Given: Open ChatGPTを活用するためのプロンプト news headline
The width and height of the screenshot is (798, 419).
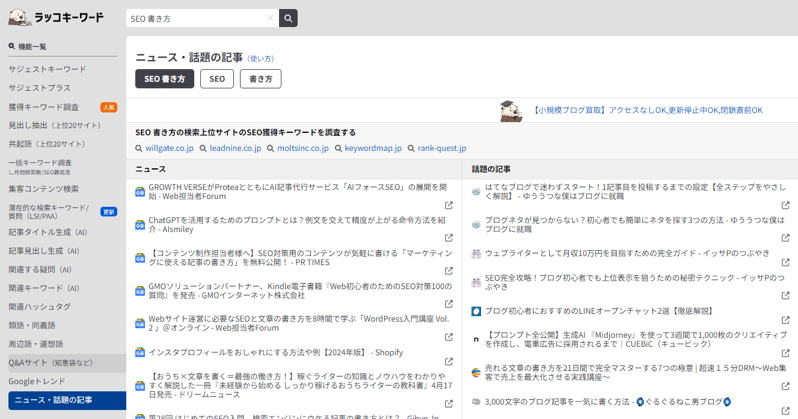Looking at the screenshot, I should tap(297, 225).
